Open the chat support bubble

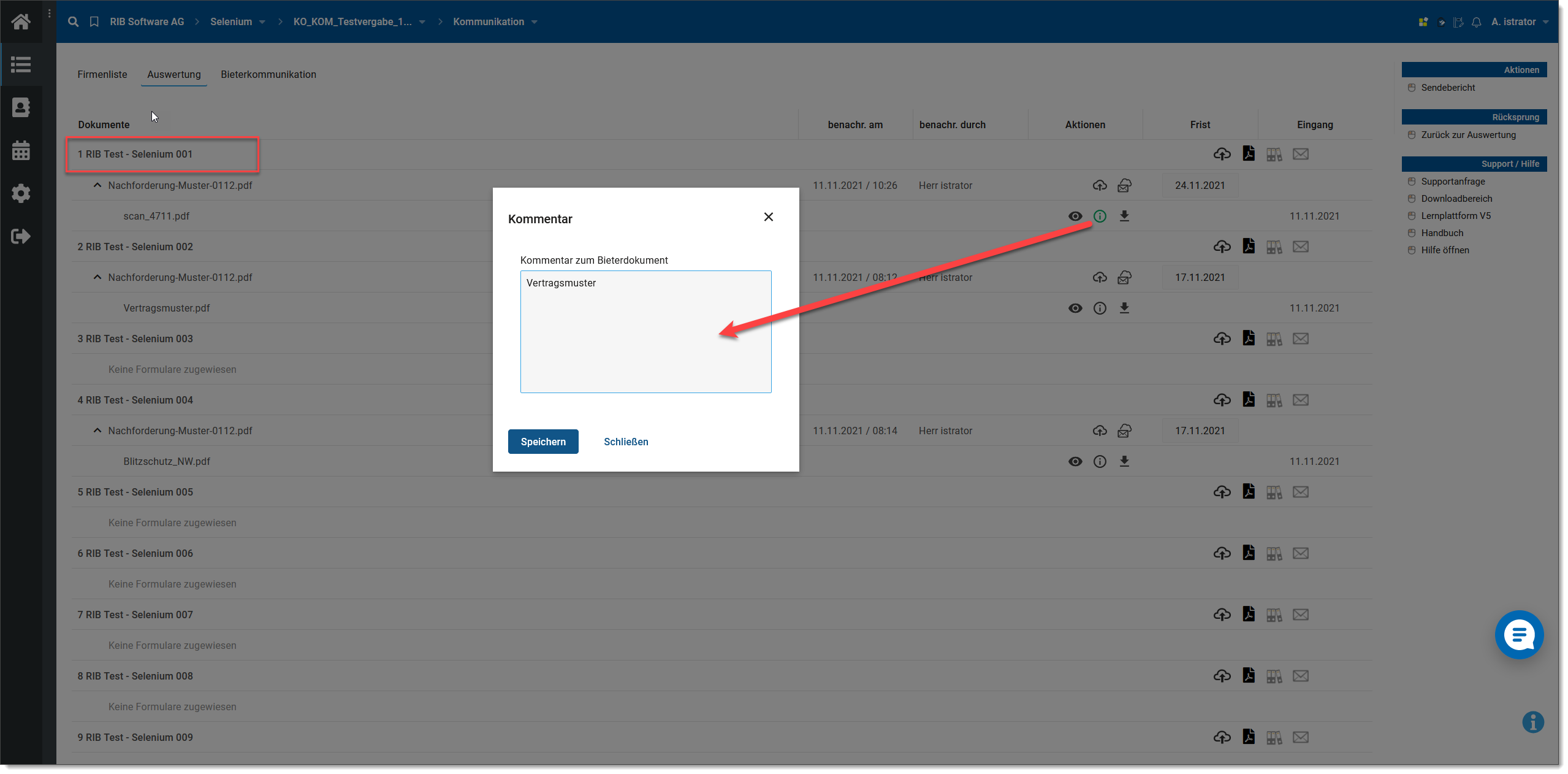[x=1518, y=634]
